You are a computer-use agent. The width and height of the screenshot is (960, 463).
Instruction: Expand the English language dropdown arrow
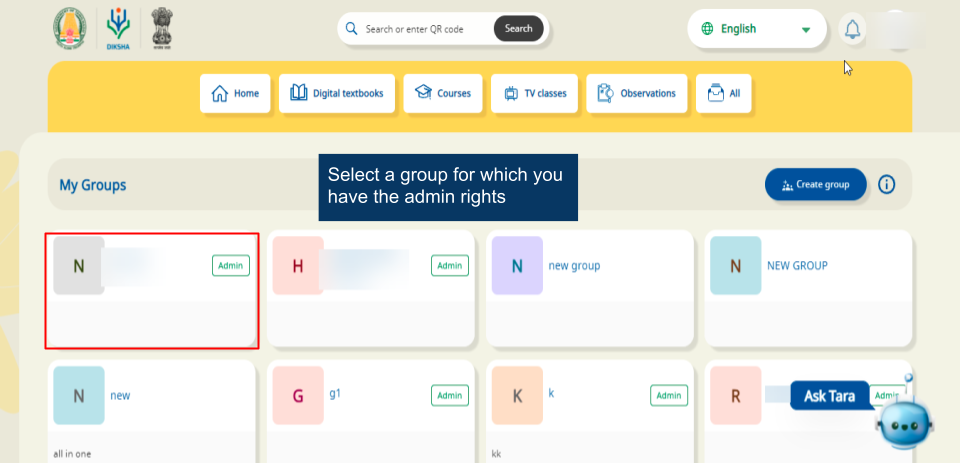(805, 30)
